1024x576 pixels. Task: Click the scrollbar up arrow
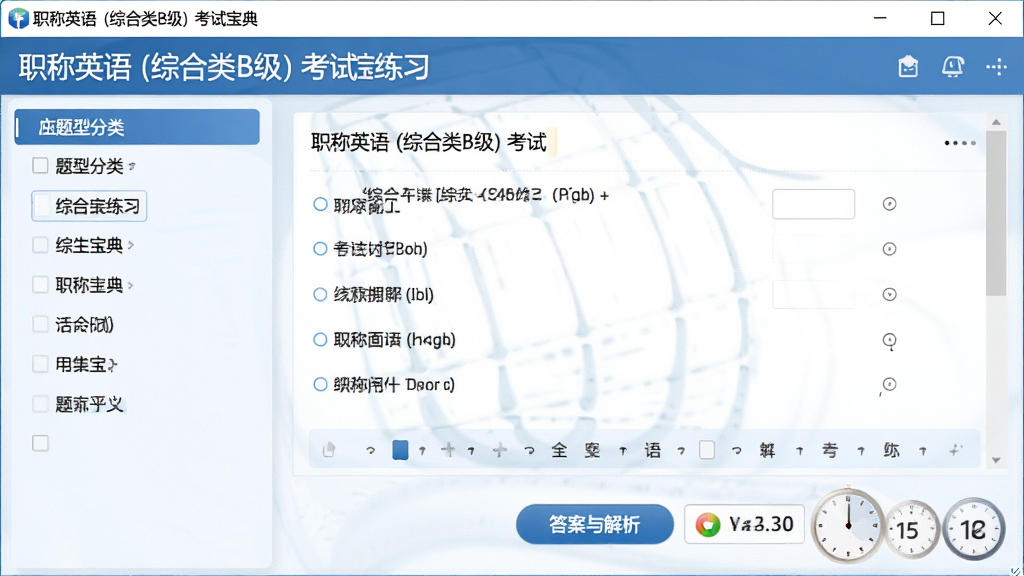tap(996, 123)
